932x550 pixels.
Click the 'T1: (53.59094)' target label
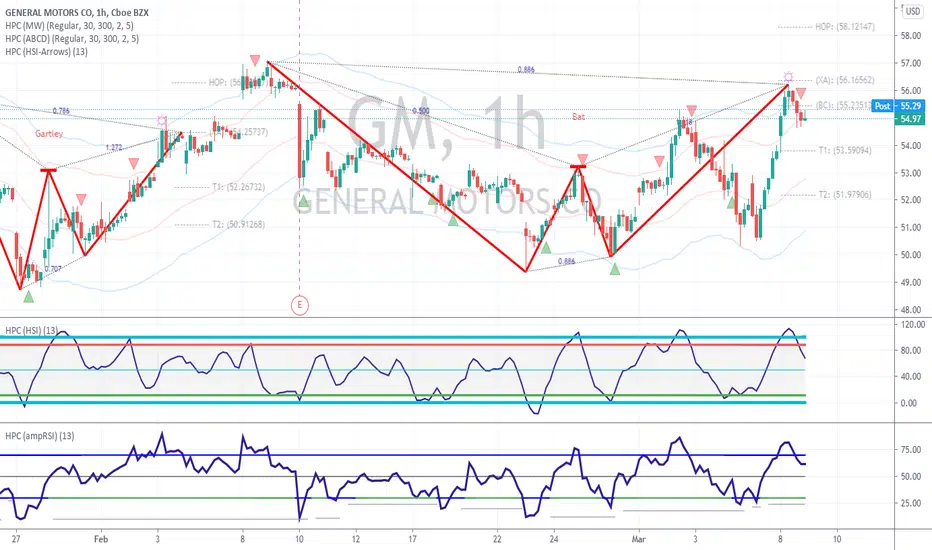[x=845, y=150]
